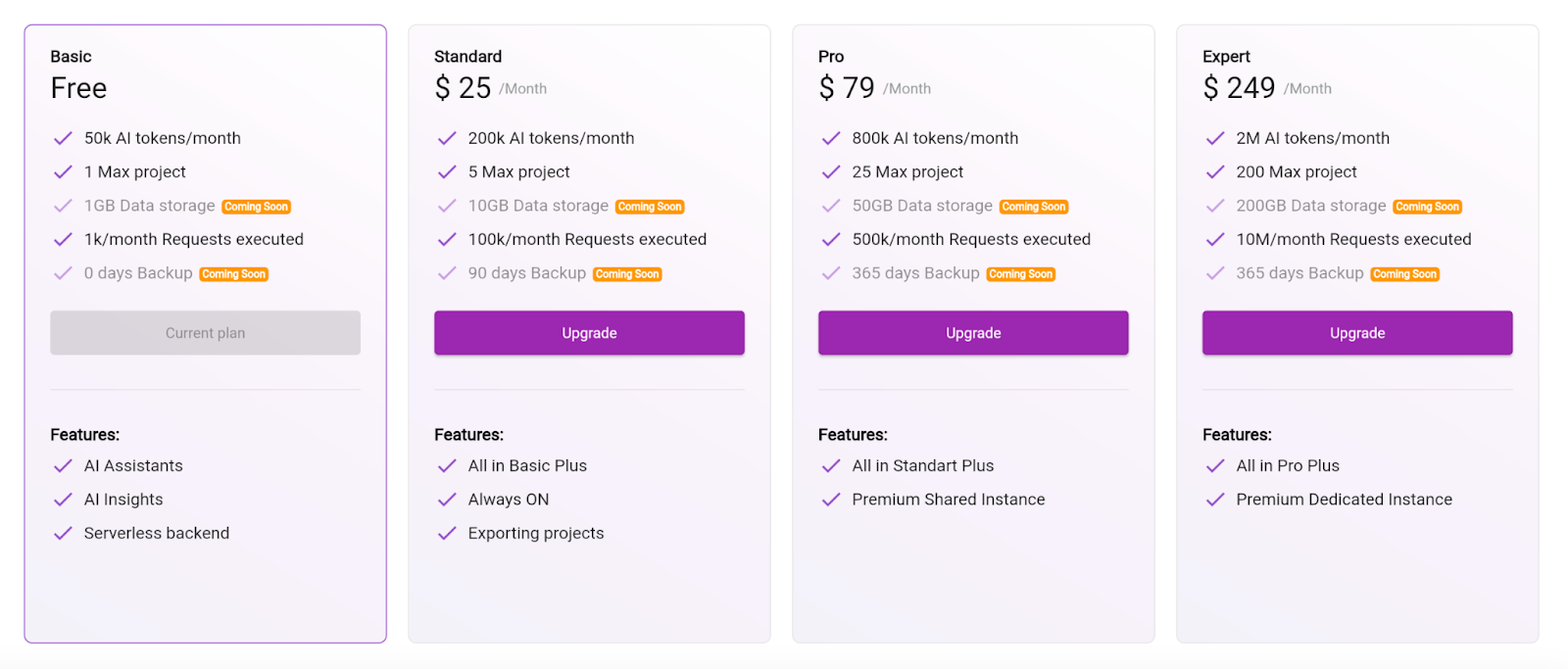Viewport: 1568px width, 669px height.
Task: Click 10M/month Requests executed text
Action: pyautogui.click(x=1353, y=239)
